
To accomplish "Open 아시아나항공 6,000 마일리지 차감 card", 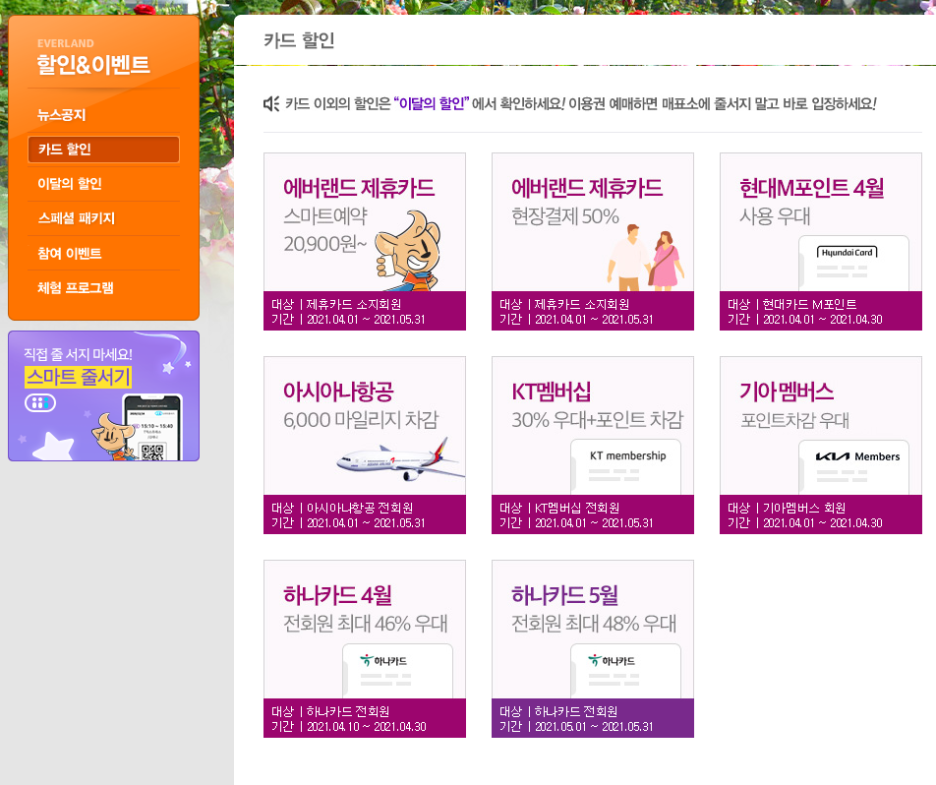I will (x=365, y=445).
